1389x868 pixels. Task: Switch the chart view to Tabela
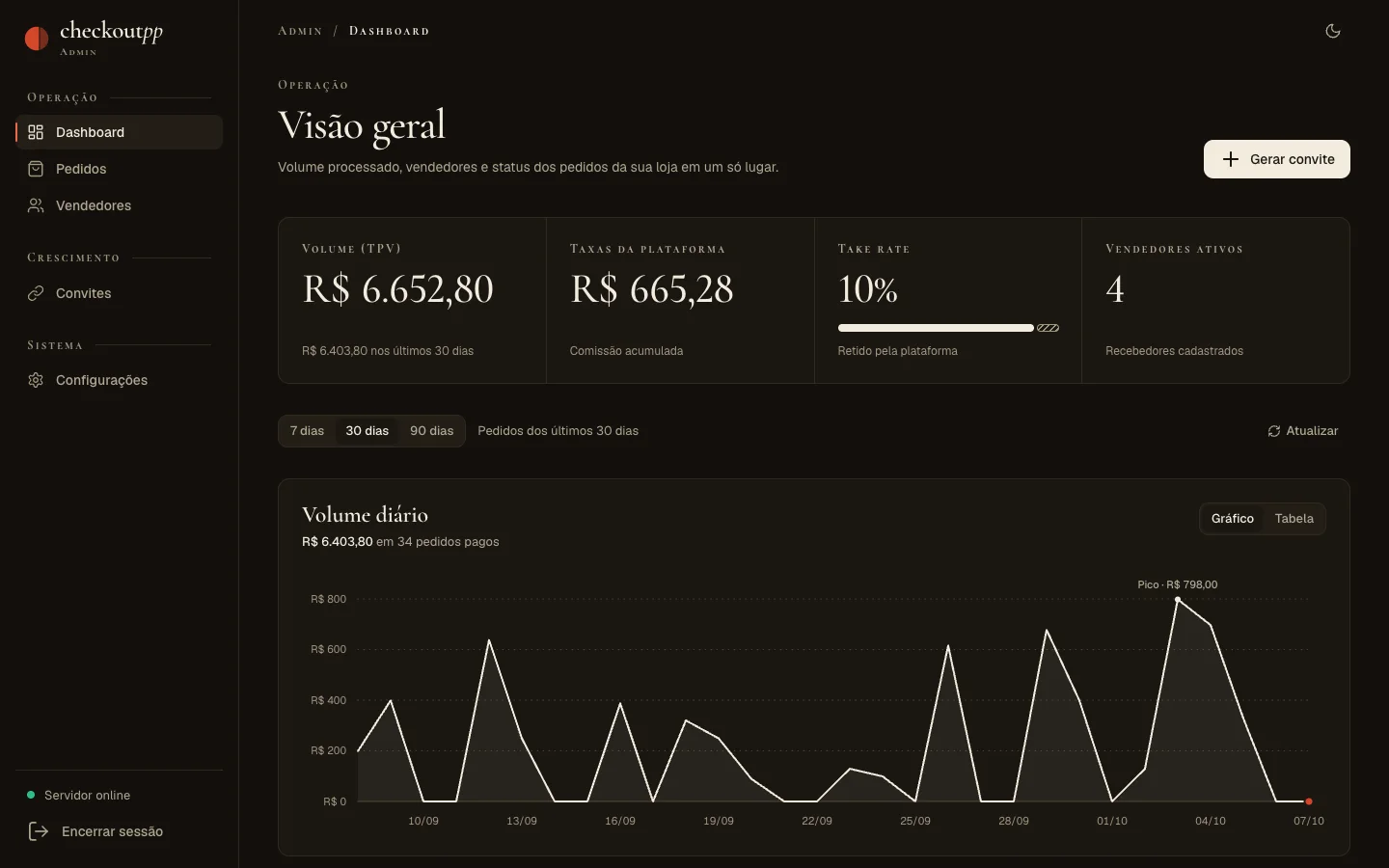coord(1294,519)
